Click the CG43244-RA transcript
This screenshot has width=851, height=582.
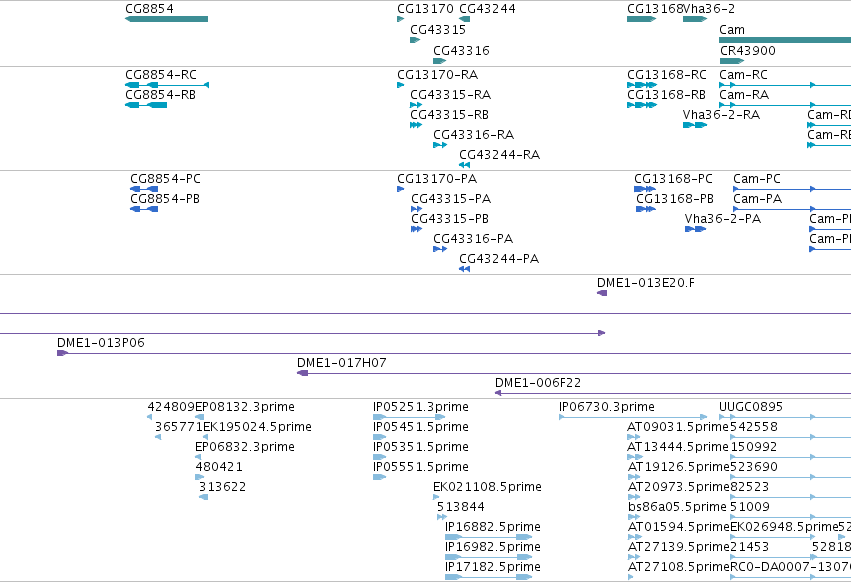(465, 165)
